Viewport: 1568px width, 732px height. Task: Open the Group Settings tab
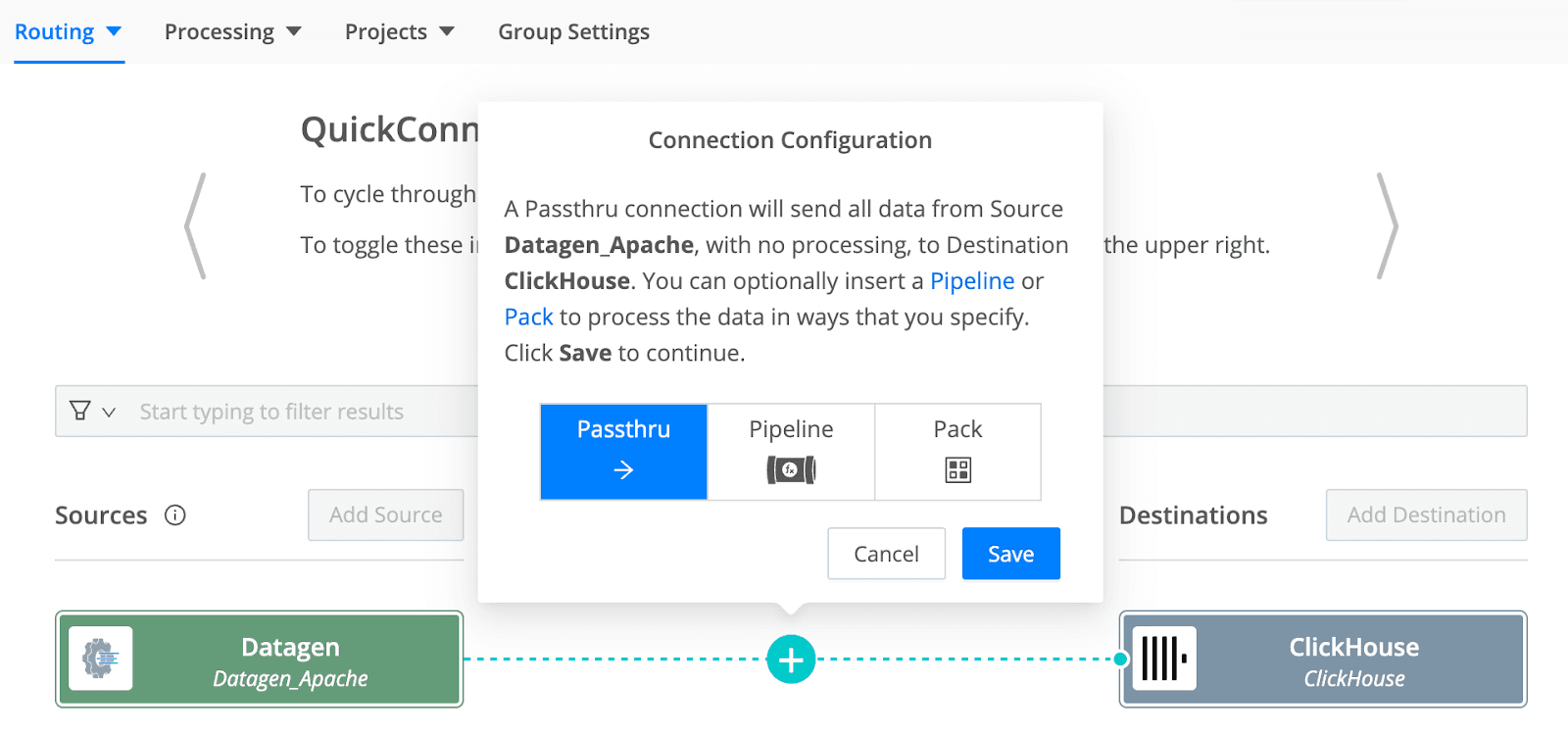(573, 32)
